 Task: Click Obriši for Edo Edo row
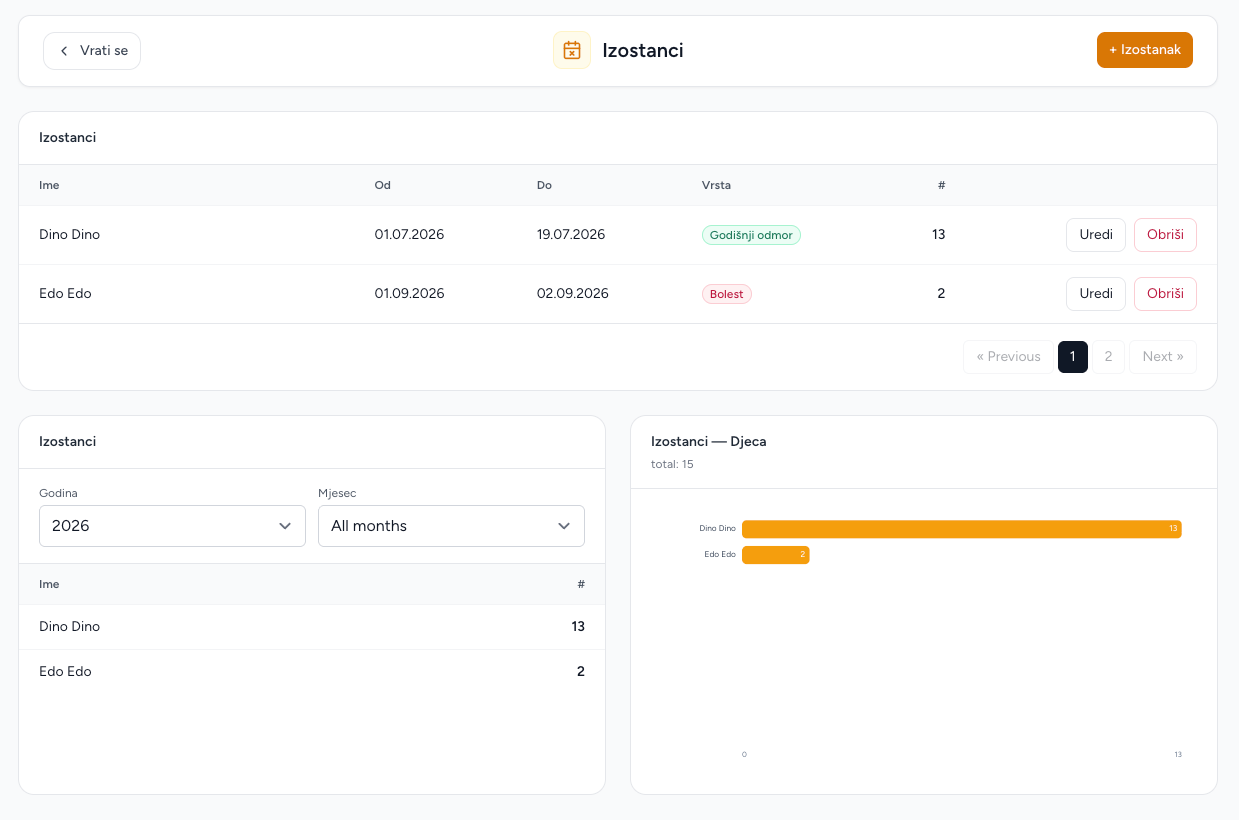pos(1165,294)
